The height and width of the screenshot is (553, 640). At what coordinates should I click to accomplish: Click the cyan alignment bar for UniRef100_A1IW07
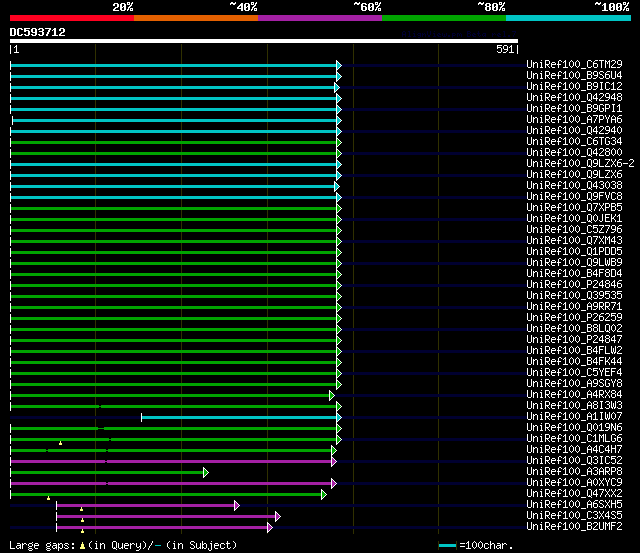[240, 417]
